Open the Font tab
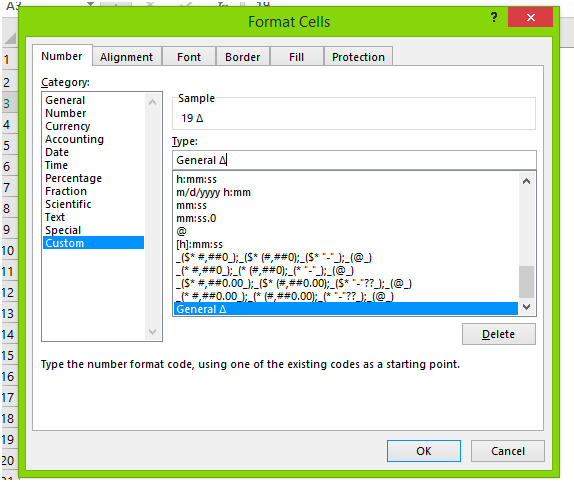574x482 pixels. point(189,57)
